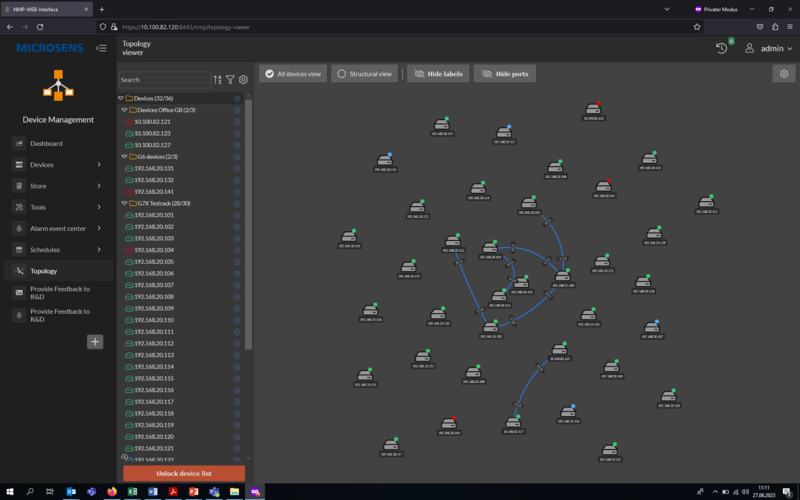
Task: Select the All devices view option
Action: [292, 74]
